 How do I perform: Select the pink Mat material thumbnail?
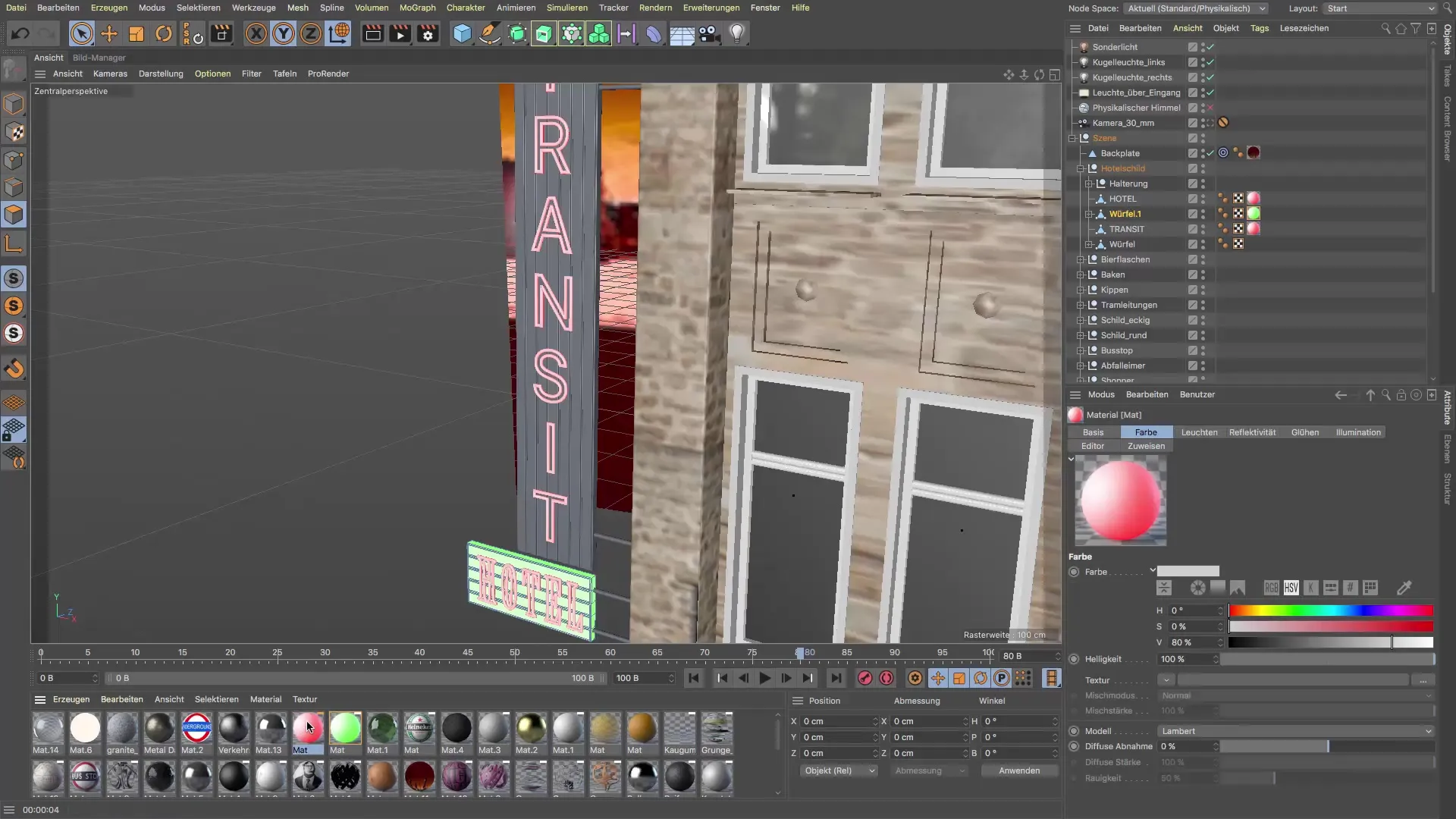click(308, 728)
